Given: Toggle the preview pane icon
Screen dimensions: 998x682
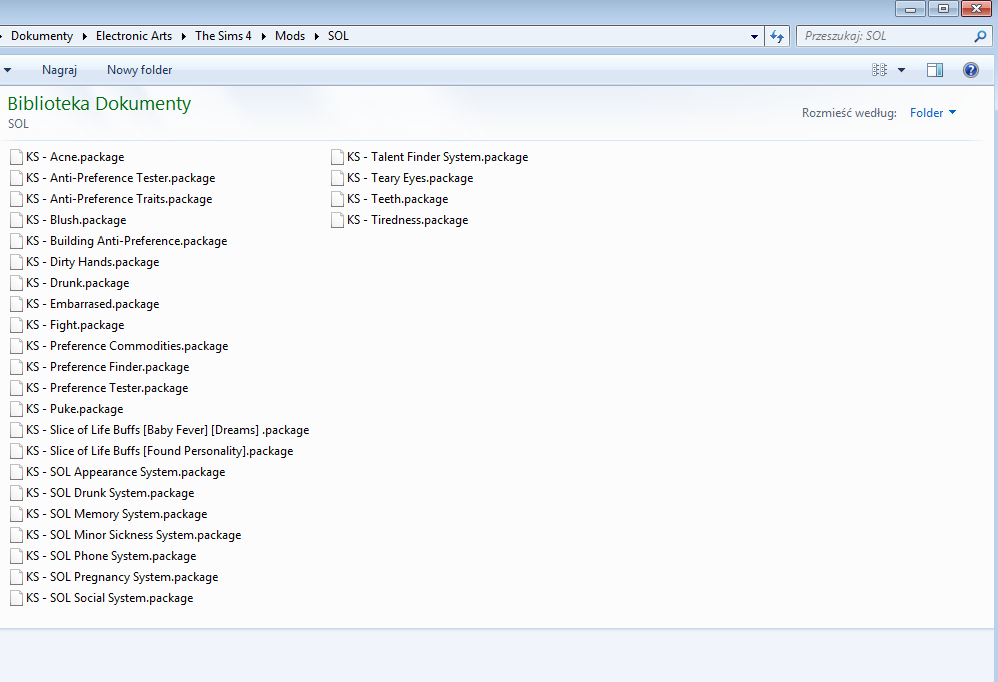Looking at the screenshot, I should point(935,70).
